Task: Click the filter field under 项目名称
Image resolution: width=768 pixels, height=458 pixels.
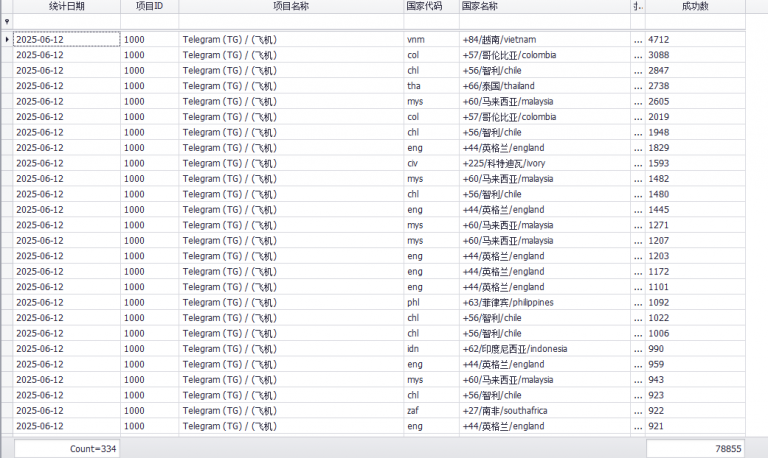Action: click(x=291, y=22)
